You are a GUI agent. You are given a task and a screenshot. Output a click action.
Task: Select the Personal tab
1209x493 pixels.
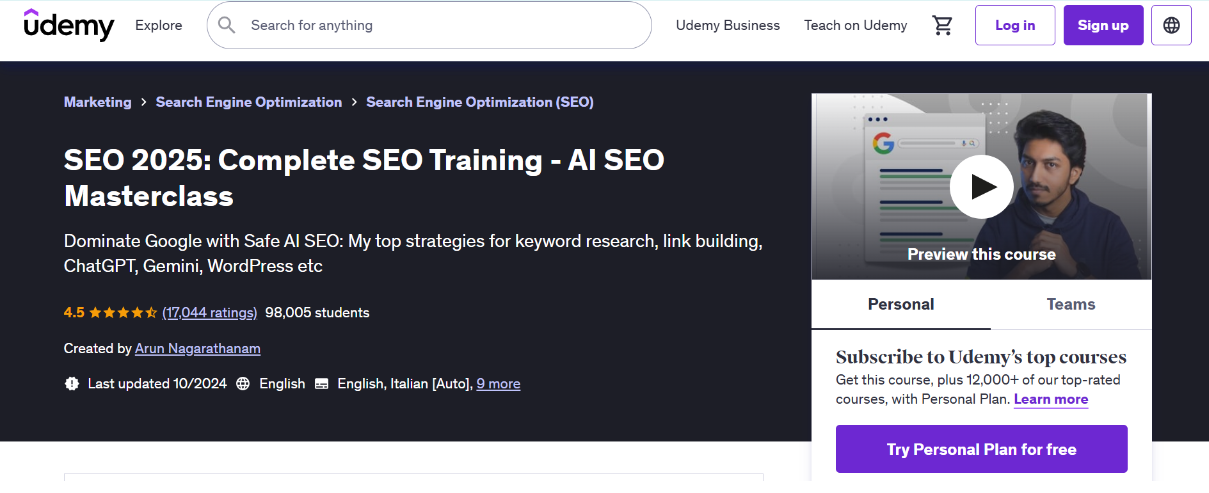click(901, 304)
